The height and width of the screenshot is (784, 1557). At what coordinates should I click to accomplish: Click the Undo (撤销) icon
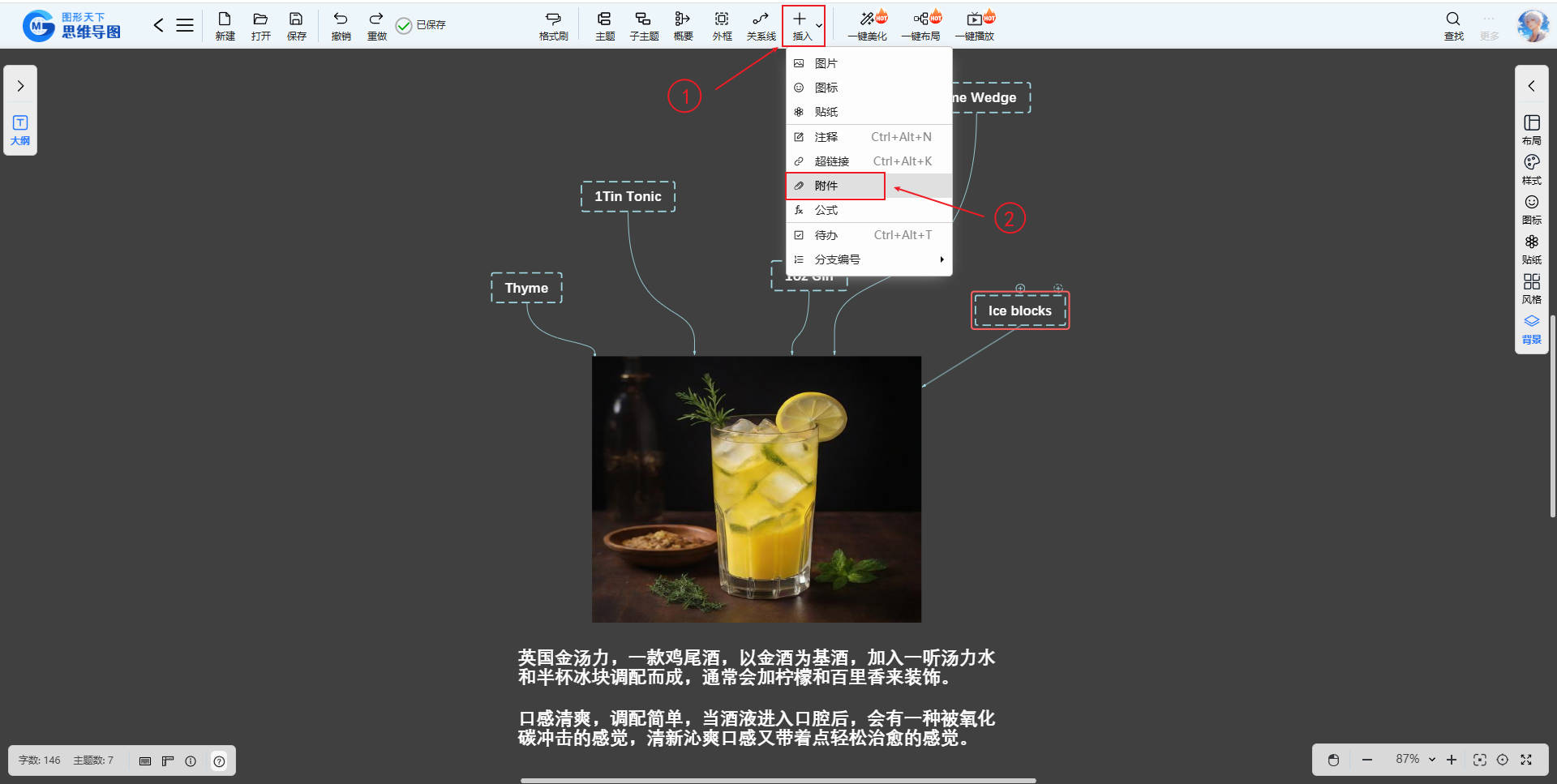(x=341, y=25)
